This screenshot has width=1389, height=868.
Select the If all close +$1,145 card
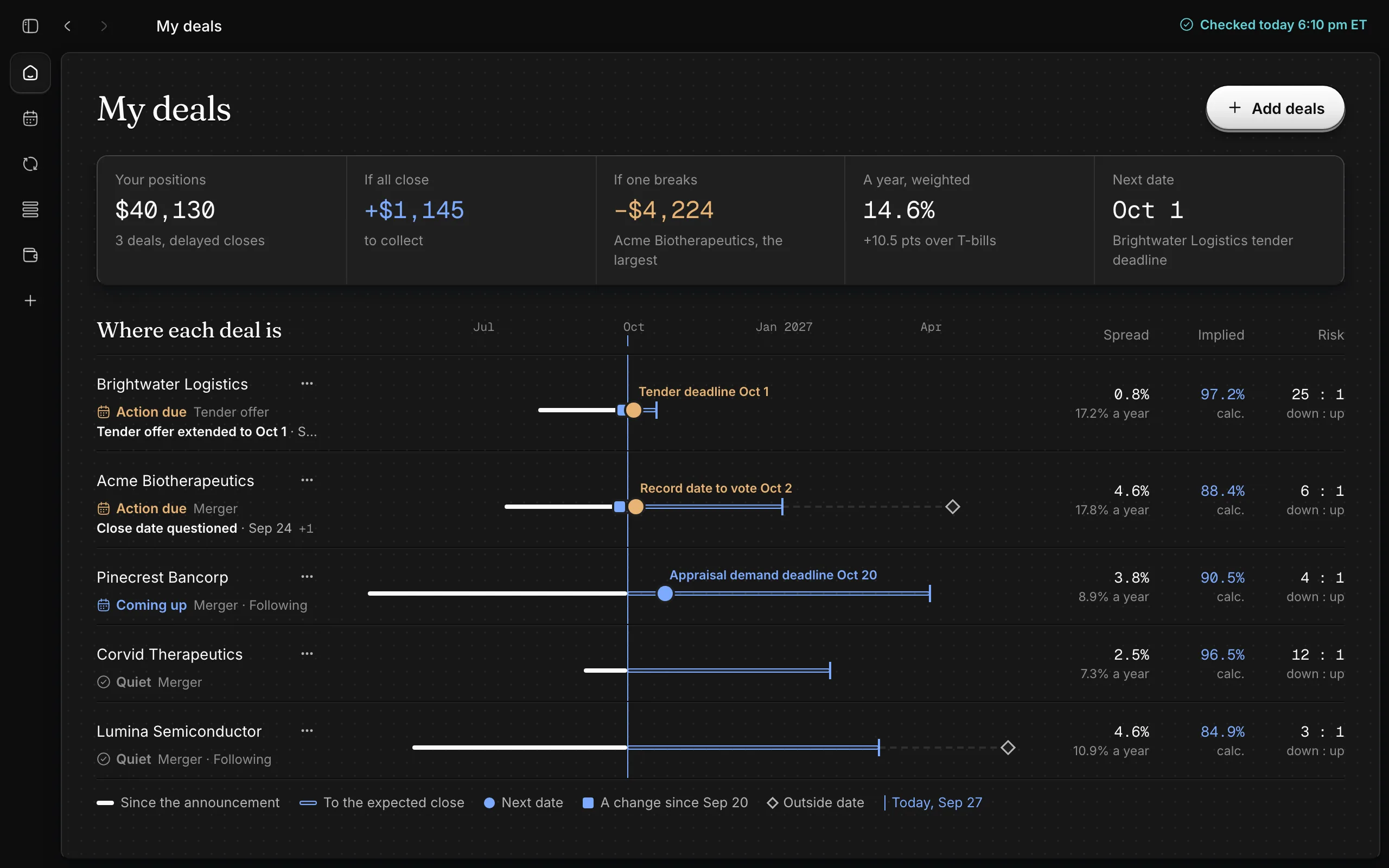click(471, 220)
